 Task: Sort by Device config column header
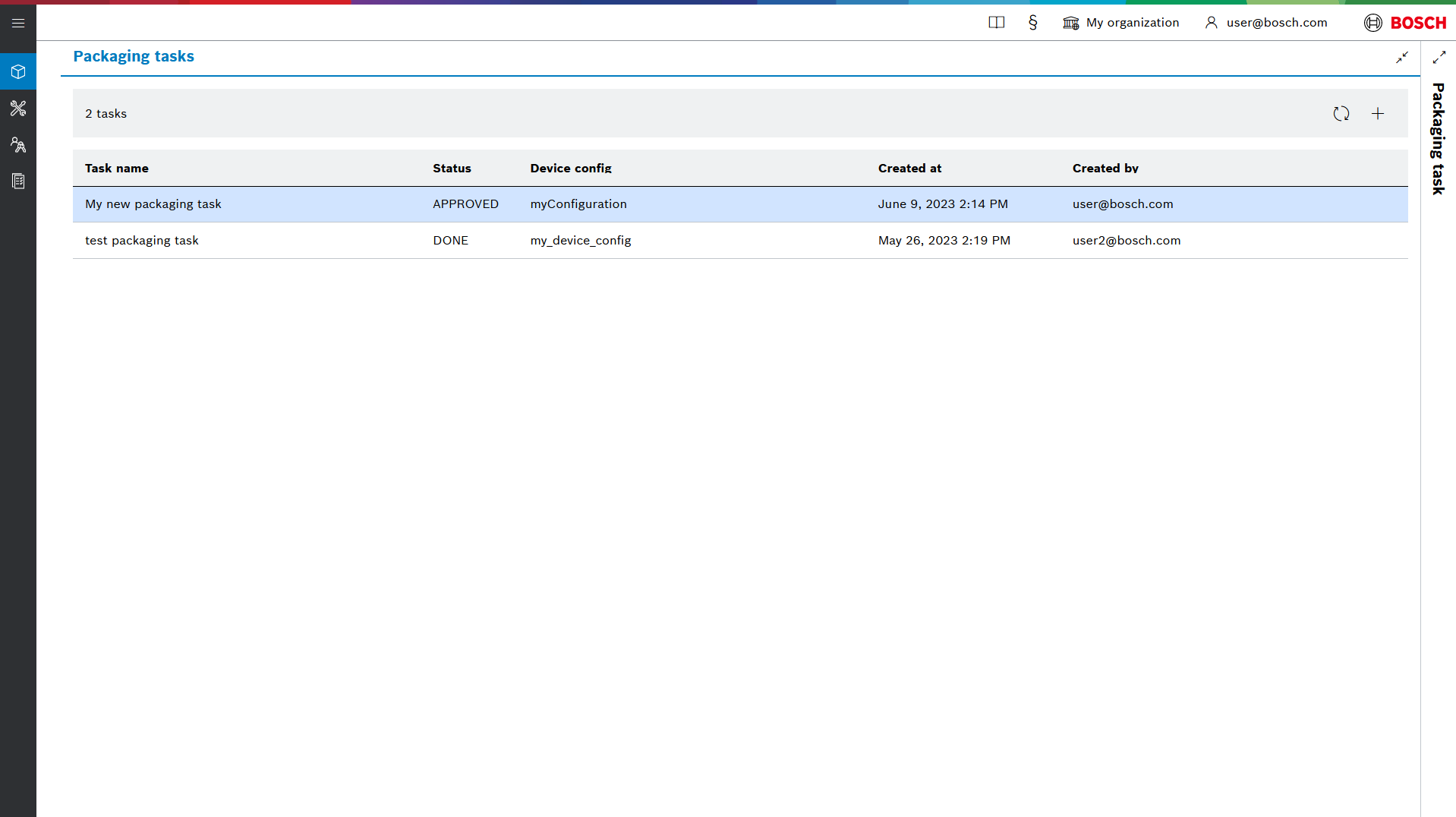[571, 169]
